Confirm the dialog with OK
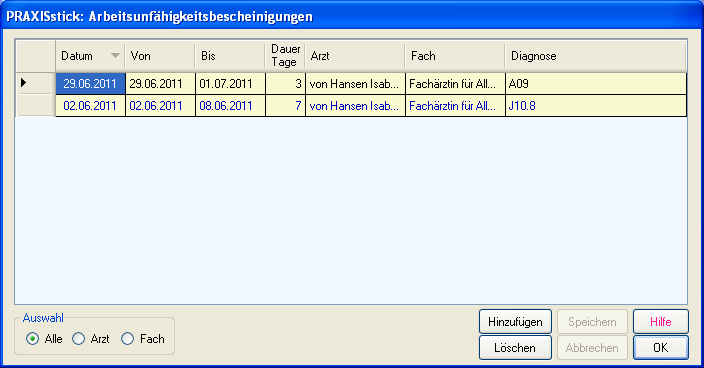The image size is (704, 368). click(x=660, y=348)
